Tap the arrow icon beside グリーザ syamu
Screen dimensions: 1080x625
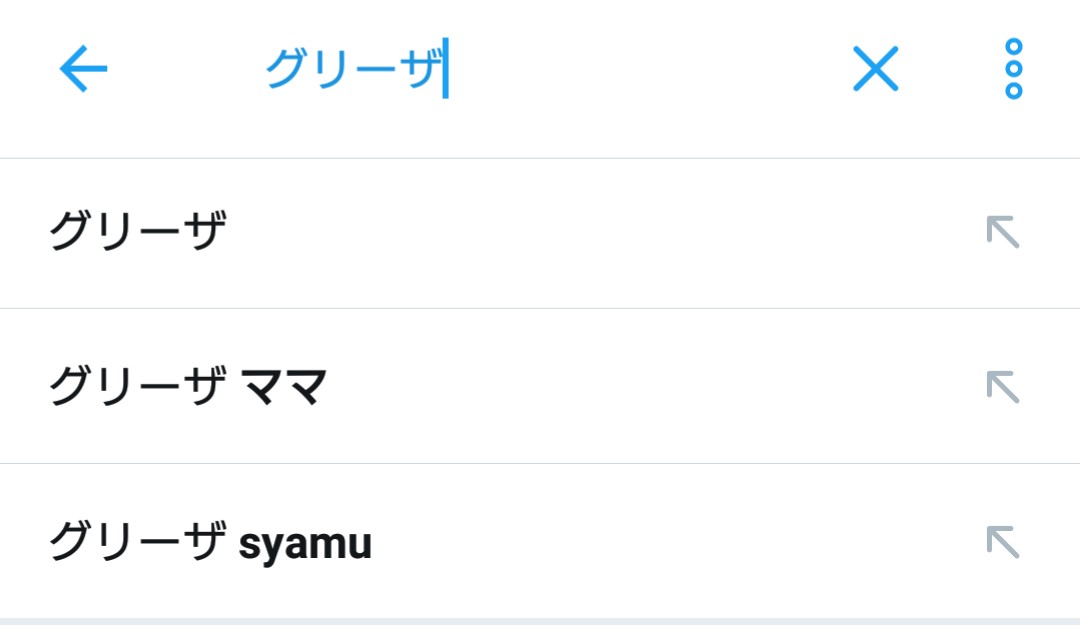click(1002, 541)
